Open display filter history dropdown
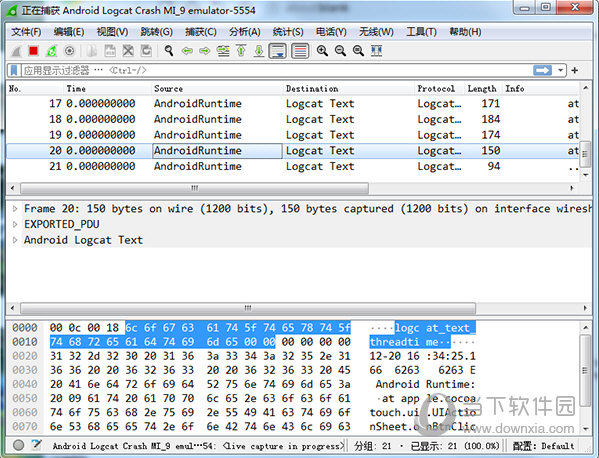This screenshot has width=599, height=458. (560, 70)
